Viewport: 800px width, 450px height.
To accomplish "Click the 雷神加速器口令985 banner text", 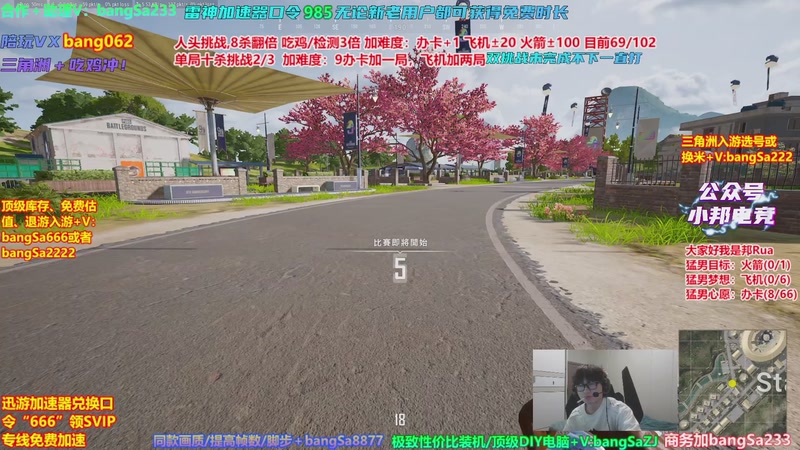I will (376, 12).
